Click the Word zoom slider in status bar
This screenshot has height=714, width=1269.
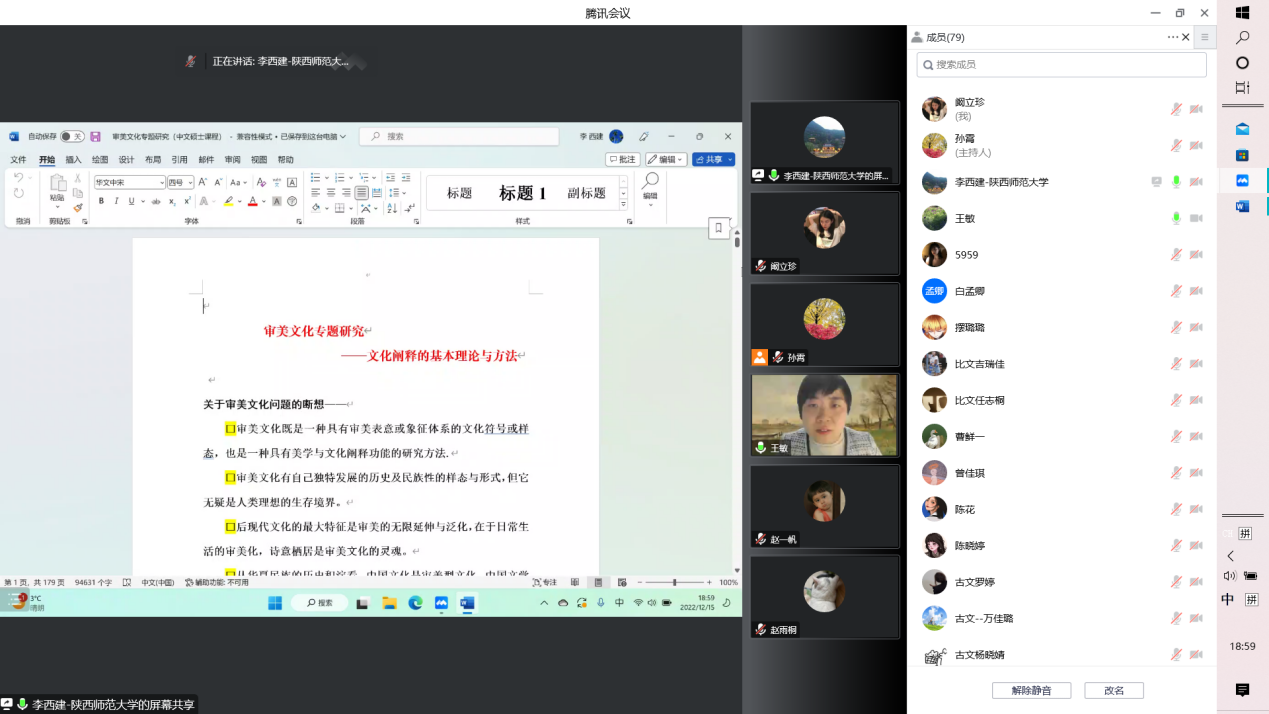coord(675,582)
